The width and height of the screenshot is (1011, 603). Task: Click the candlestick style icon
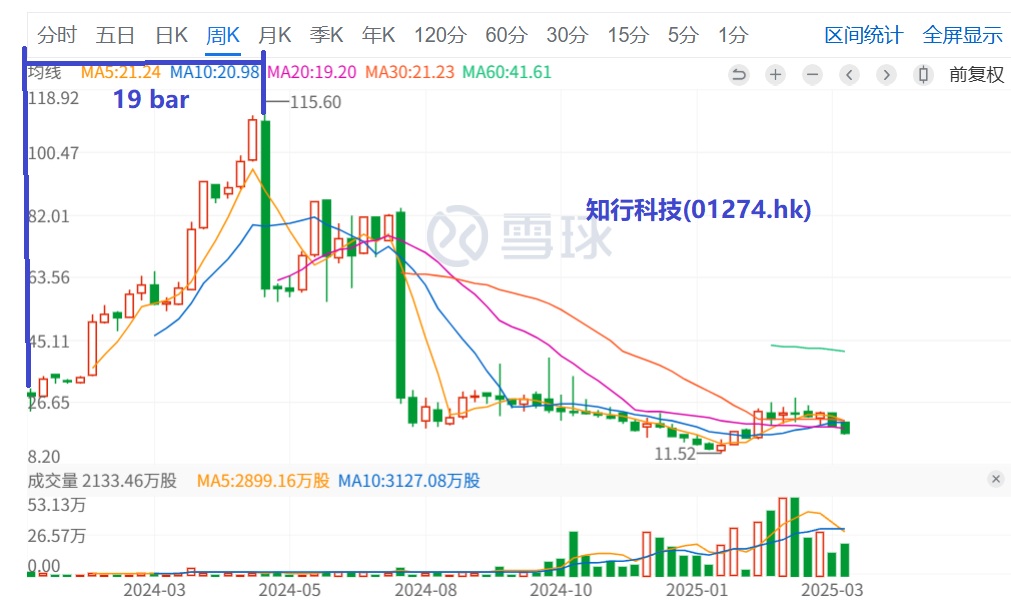click(x=923, y=75)
